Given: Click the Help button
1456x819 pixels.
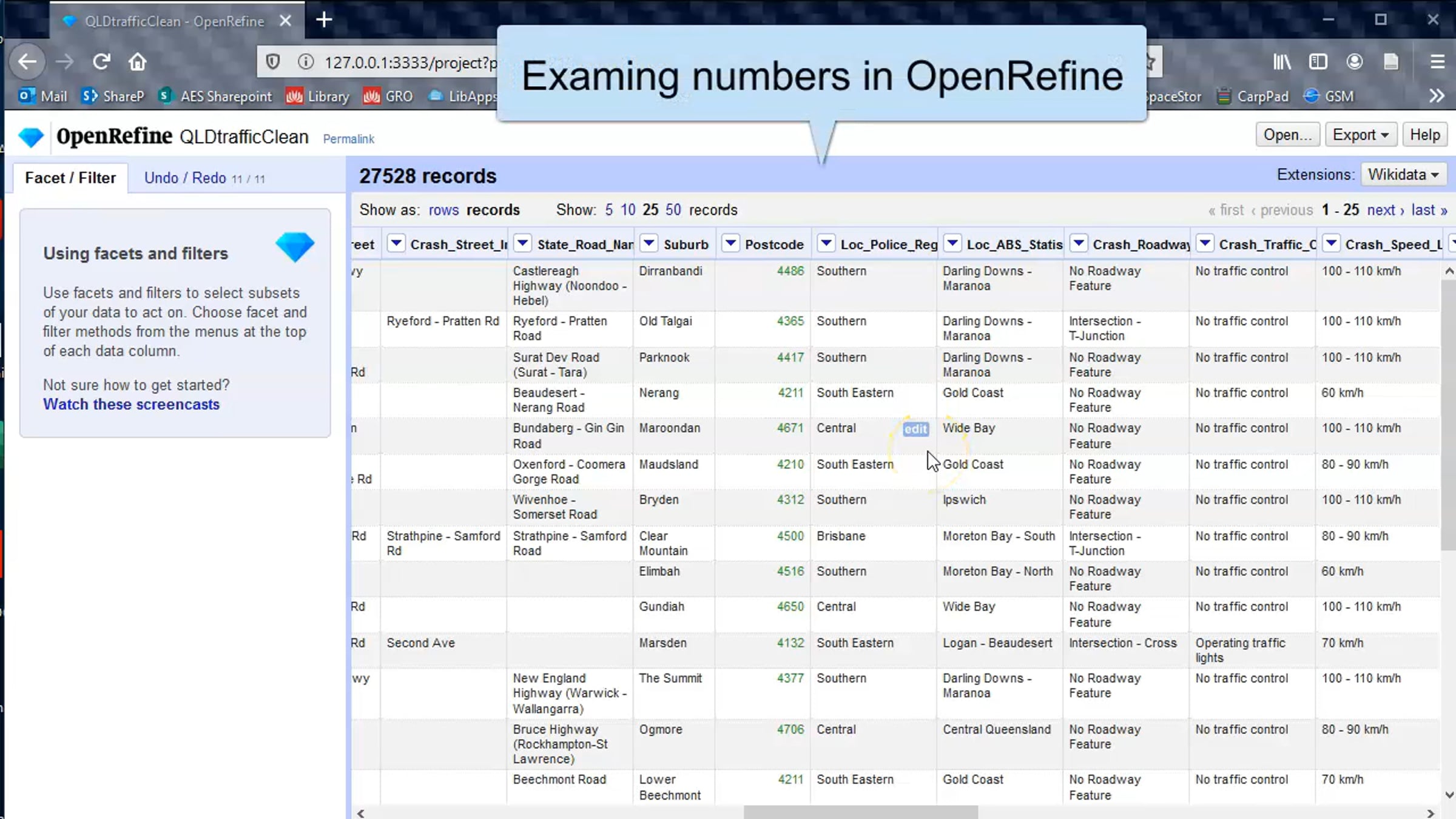Looking at the screenshot, I should (1424, 135).
